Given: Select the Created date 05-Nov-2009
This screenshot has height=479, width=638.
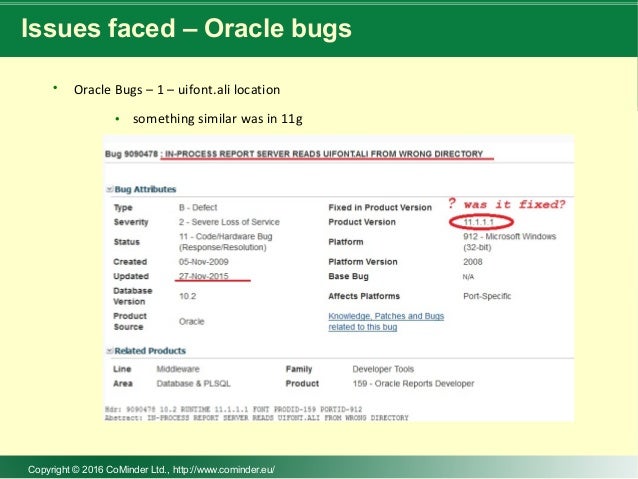Looking at the screenshot, I should (203, 262).
